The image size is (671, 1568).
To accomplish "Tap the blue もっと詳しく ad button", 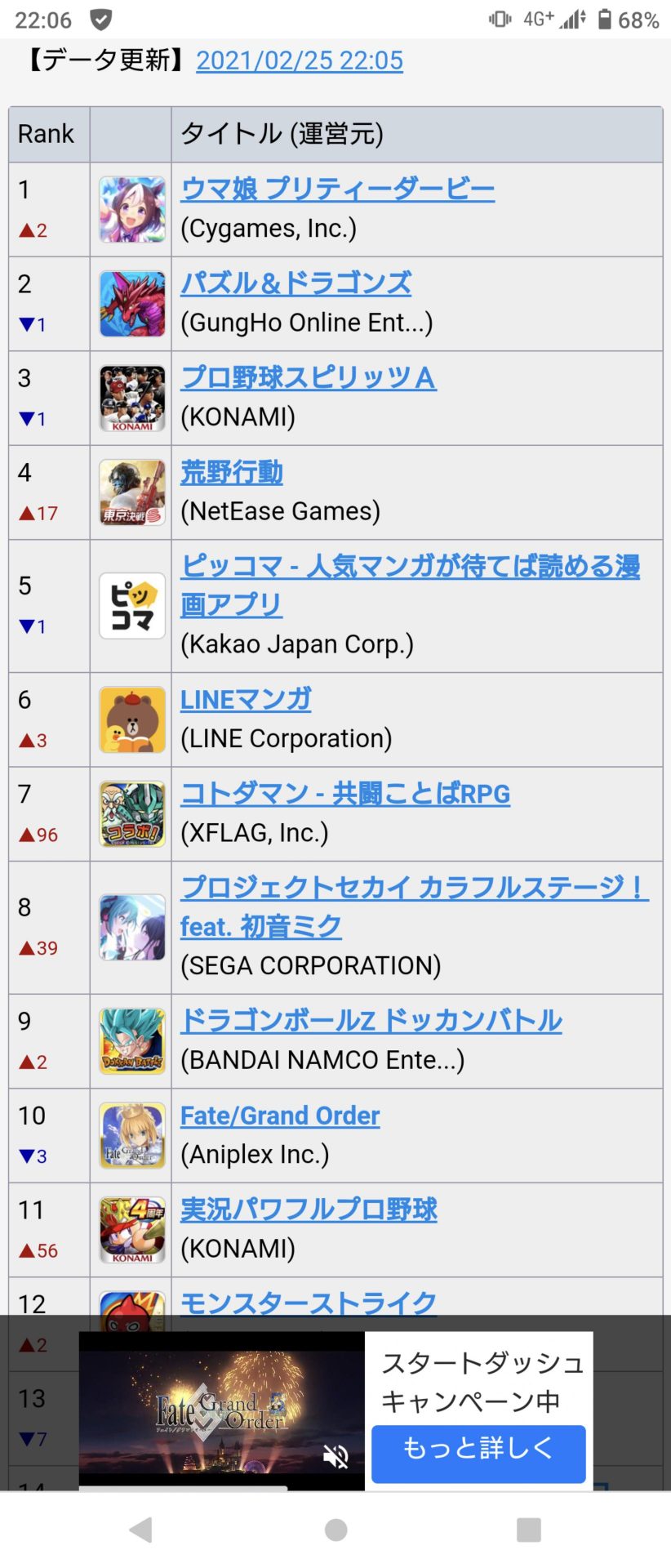I will [478, 1454].
